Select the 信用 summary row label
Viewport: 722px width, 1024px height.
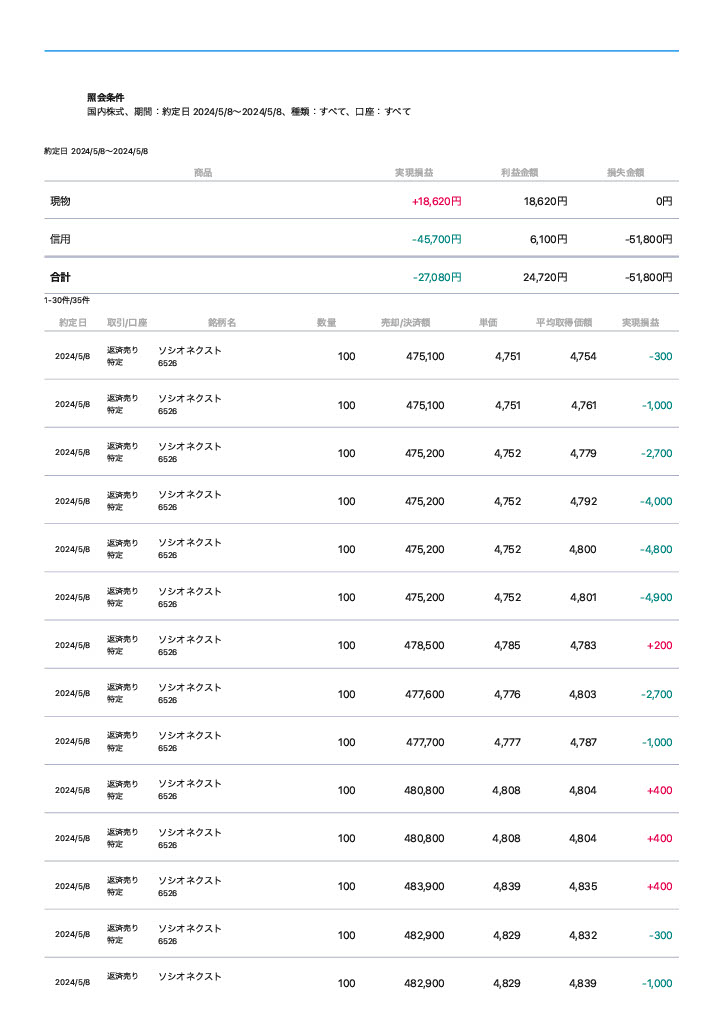pos(61,240)
